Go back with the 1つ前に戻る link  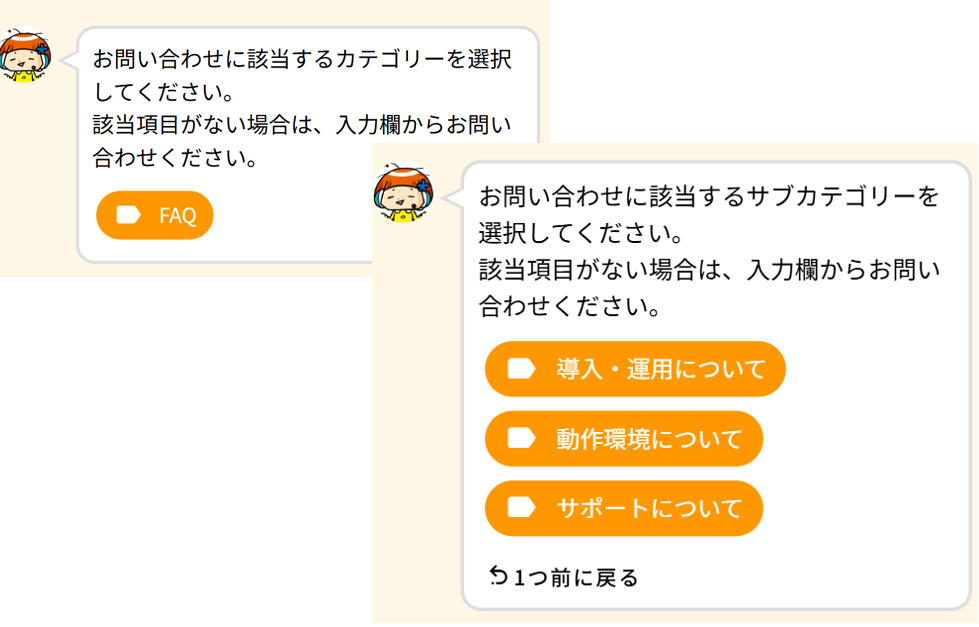[x=575, y=577]
